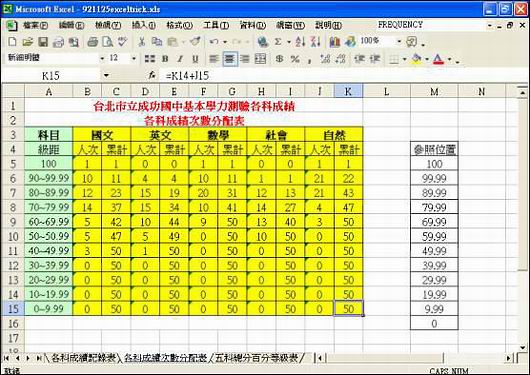
Task: Increase decimal places
Action: pos(325,59)
